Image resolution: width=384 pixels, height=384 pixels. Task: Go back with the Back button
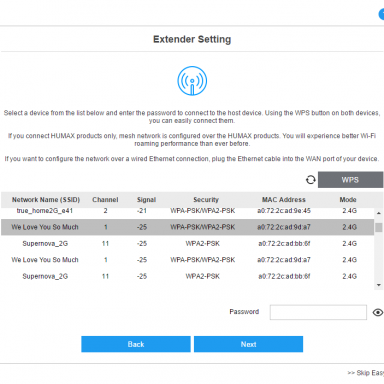point(136,344)
